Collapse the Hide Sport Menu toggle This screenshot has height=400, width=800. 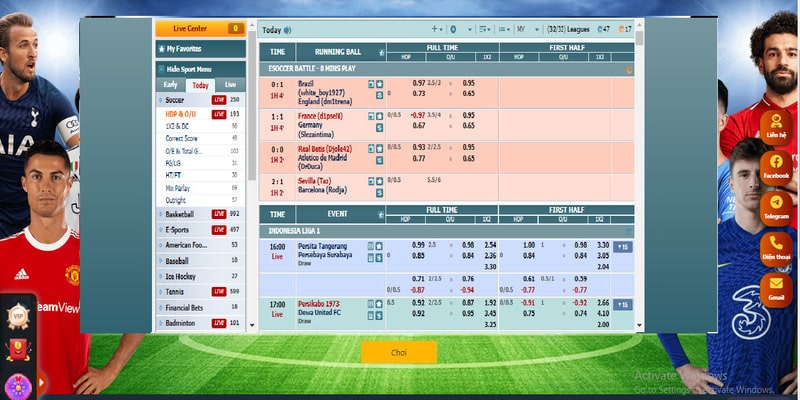[201, 69]
